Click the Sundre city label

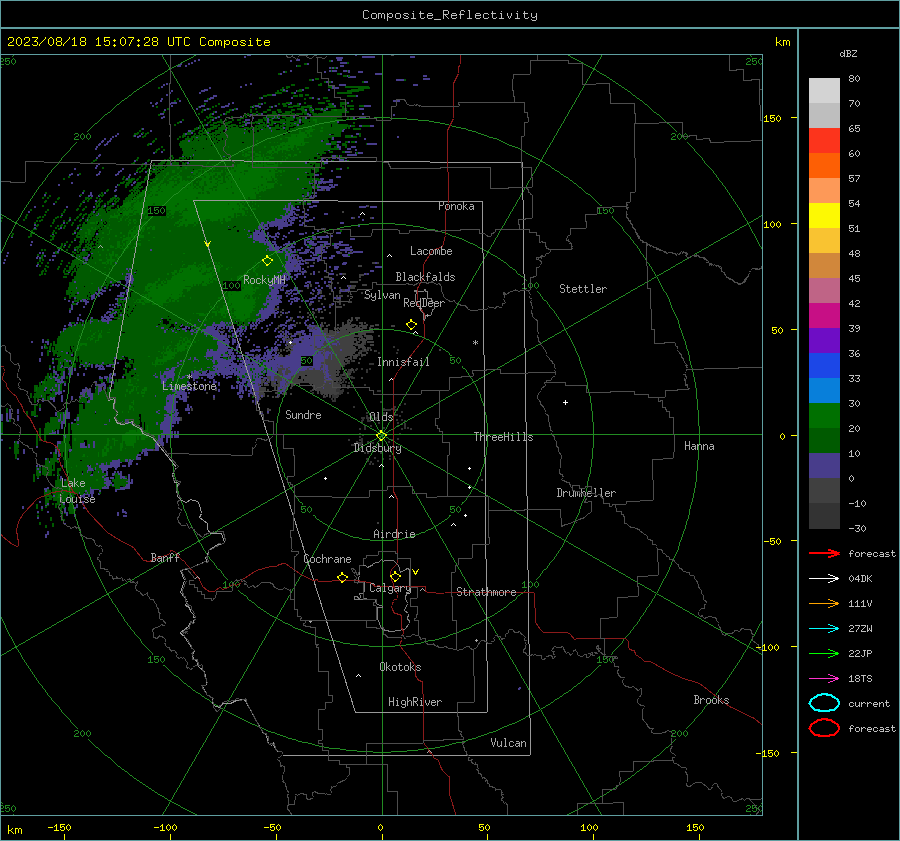click(303, 414)
